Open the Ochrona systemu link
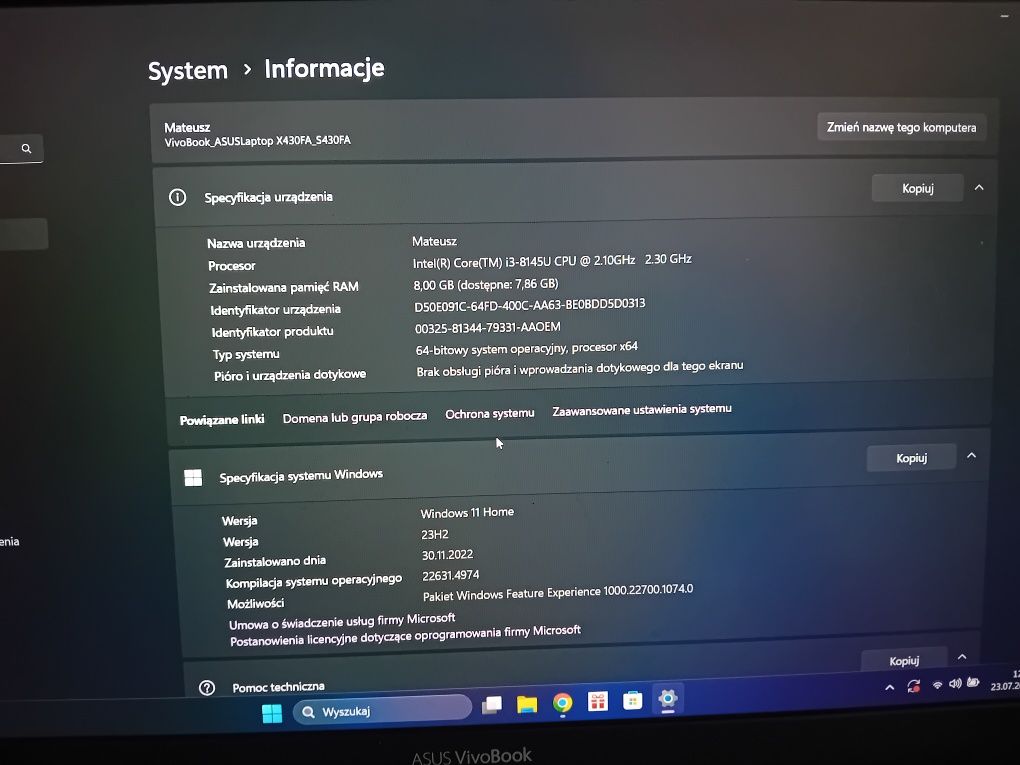Screen dimensions: 1020x765 pyautogui.click(x=490, y=414)
